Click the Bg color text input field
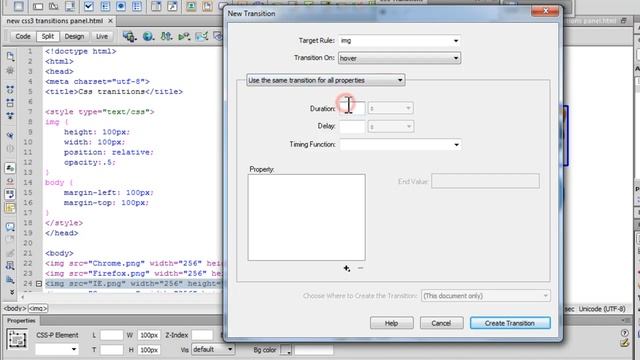 (x=313, y=350)
